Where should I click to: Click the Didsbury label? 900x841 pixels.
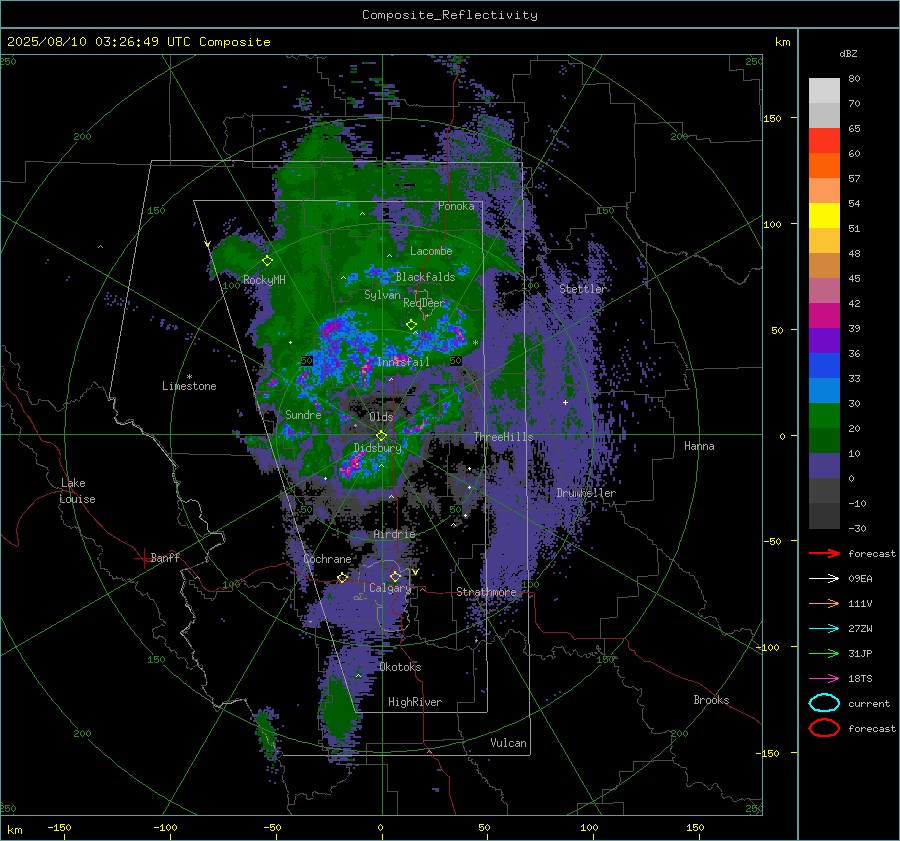coord(377,448)
